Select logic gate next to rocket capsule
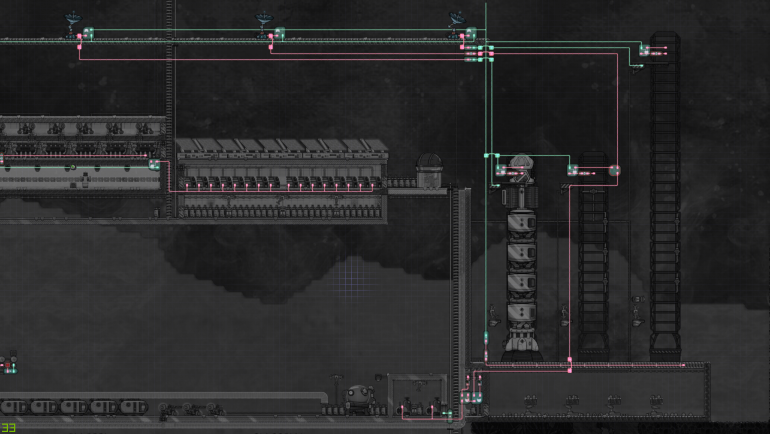The height and width of the screenshot is (434, 770). click(x=501, y=170)
